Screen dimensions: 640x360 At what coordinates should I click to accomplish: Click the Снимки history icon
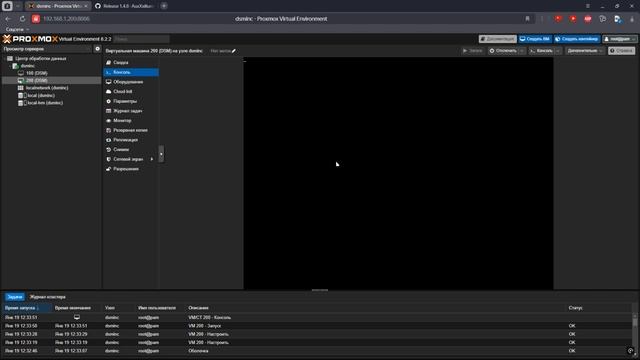pyautogui.click(x=109, y=150)
